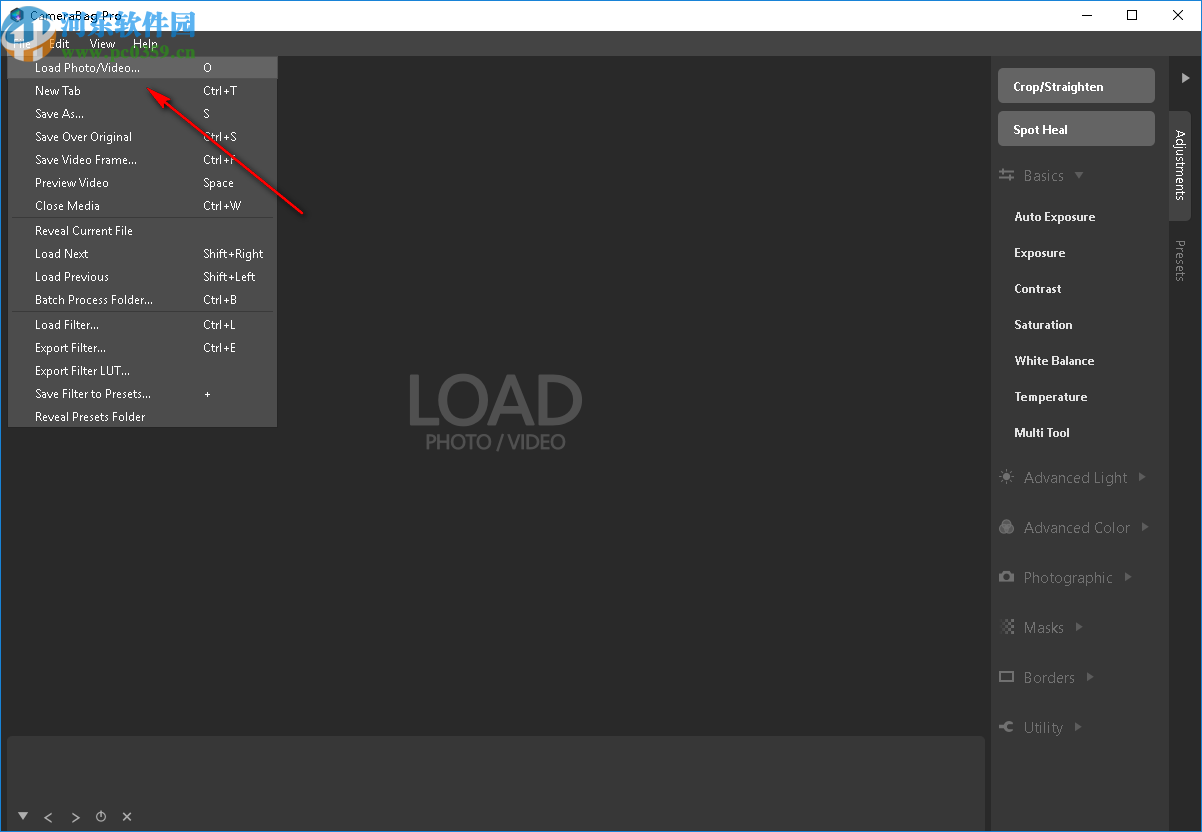Add Auto Exposure adjustment
The width and height of the screenshot is (1202, 832).
[x=1054, y=217]
